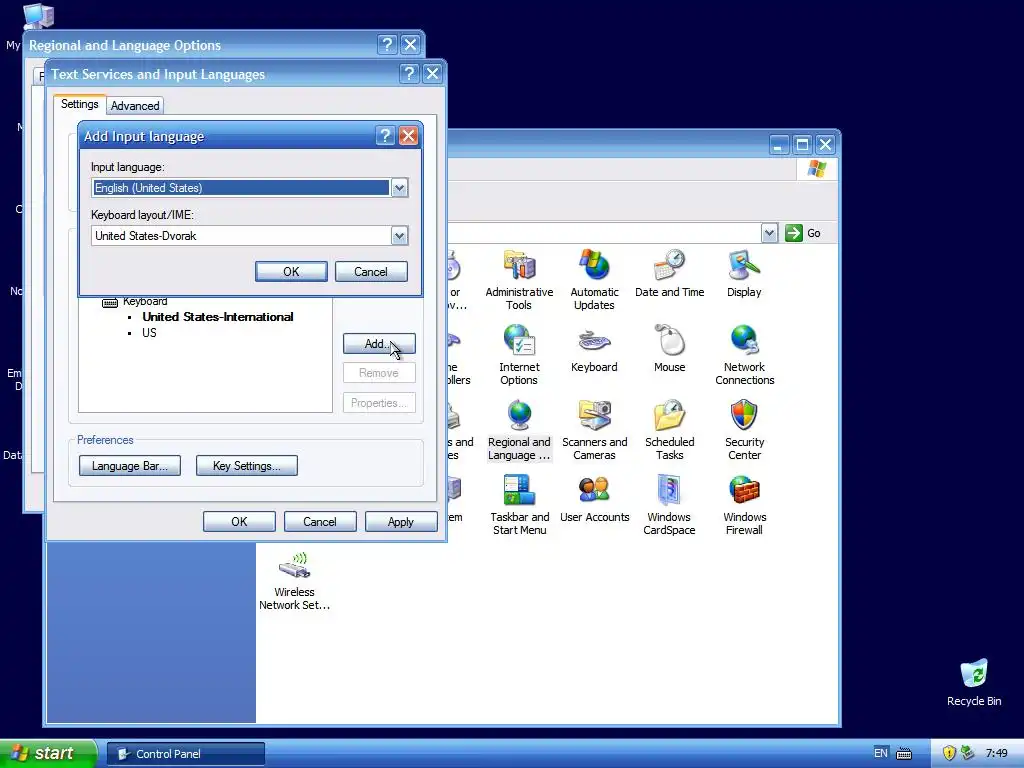
Task: Click the keyboard icon in language bar
Action: tap(904, 754)
